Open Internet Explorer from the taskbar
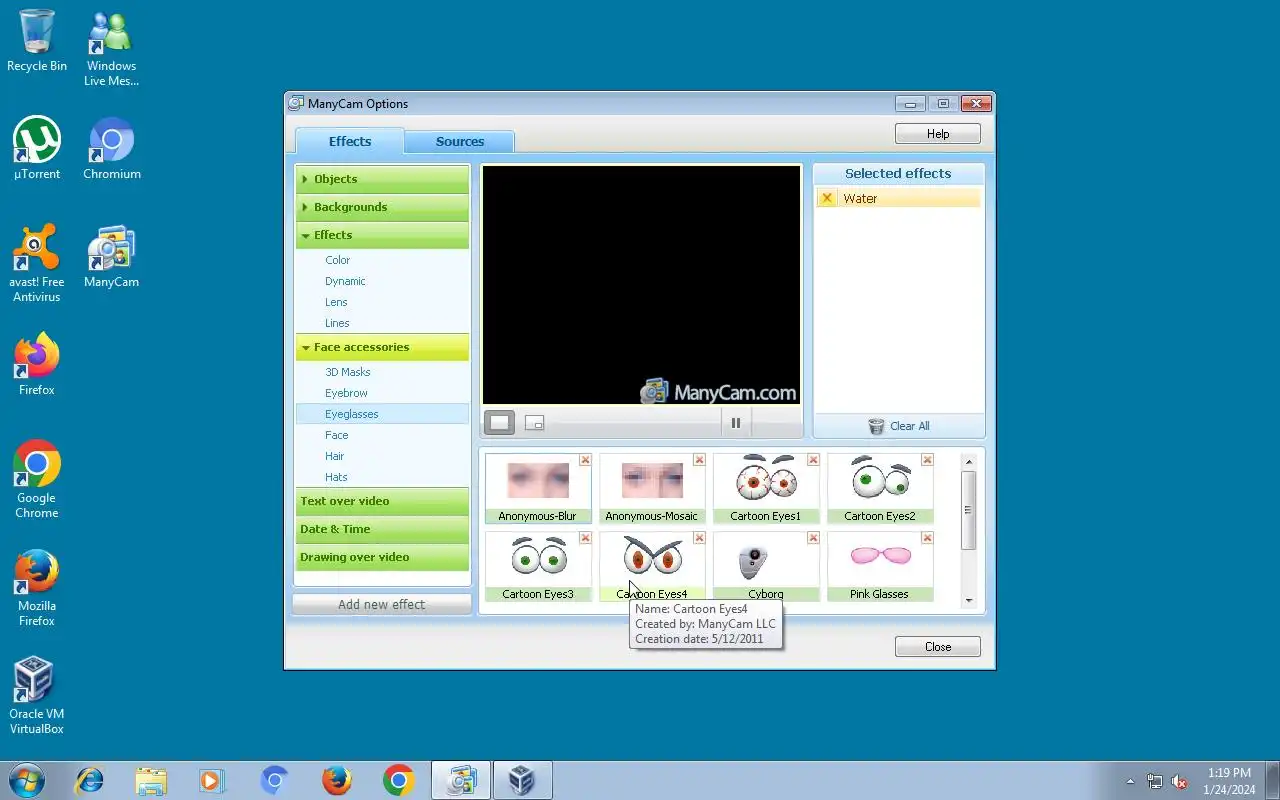The image size is (1280, 800). point(89,780)
